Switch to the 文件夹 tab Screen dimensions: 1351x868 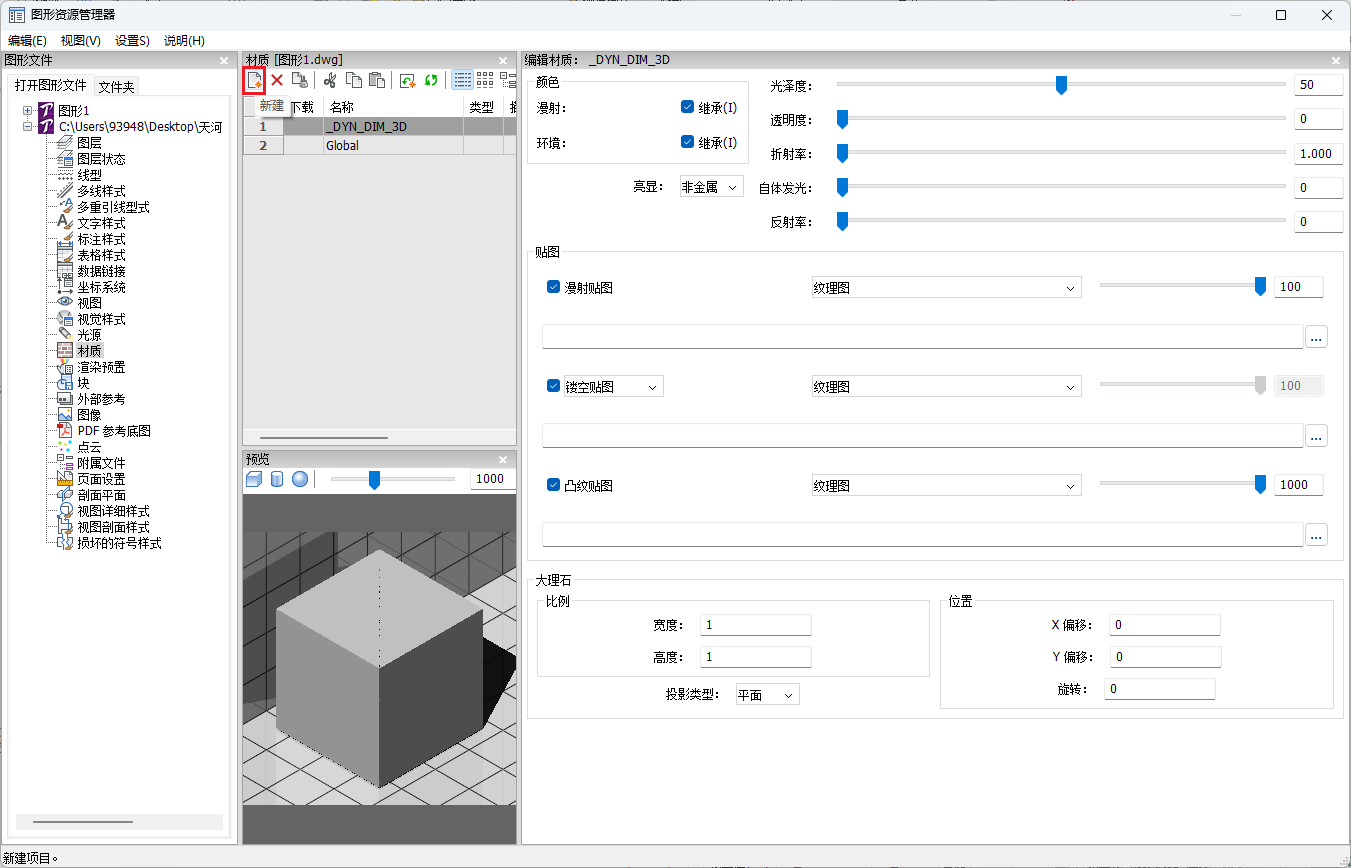tap(116, 87)
